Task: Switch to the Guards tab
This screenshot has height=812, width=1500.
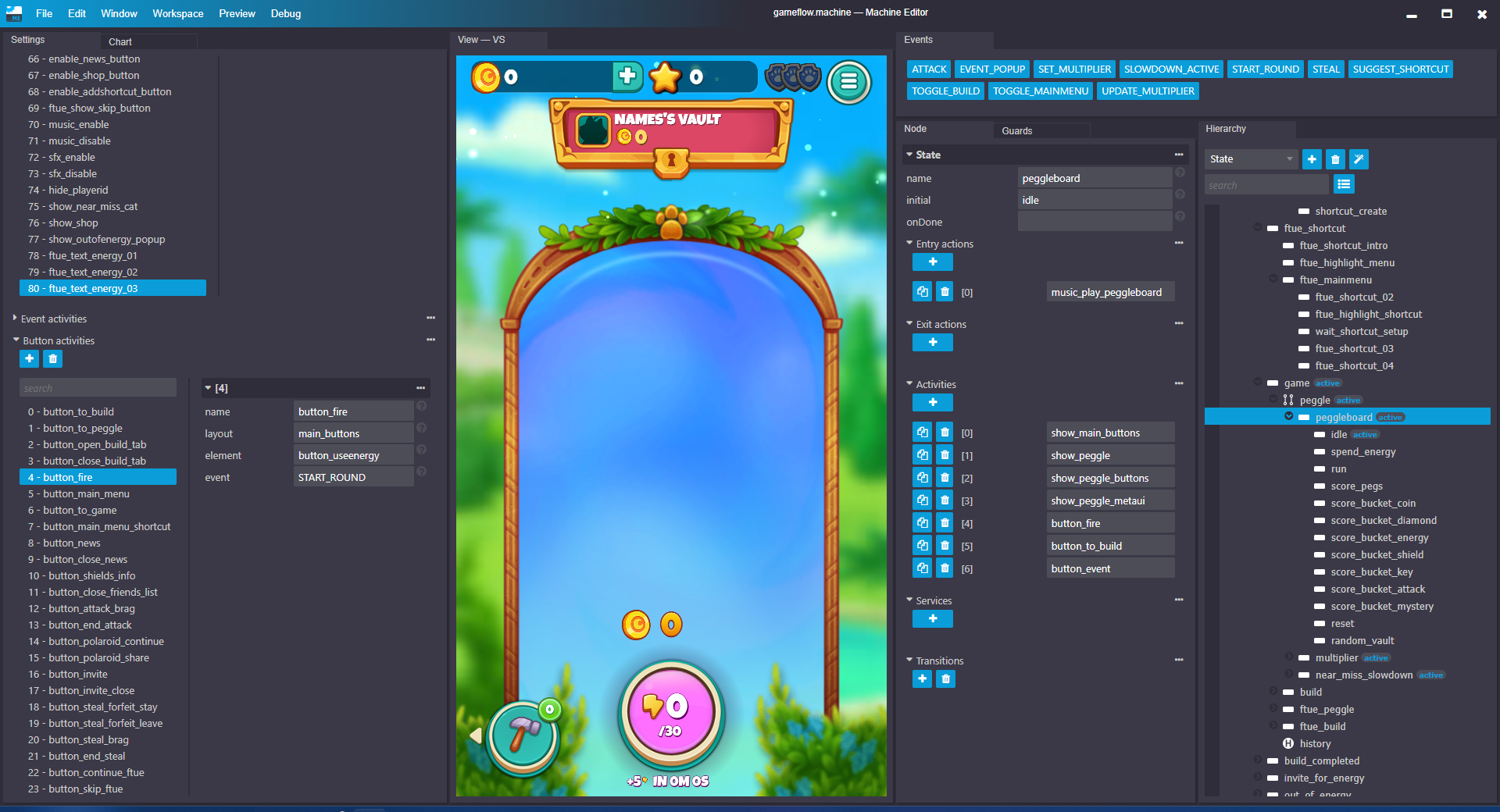Action: [x=1017, y=131]
